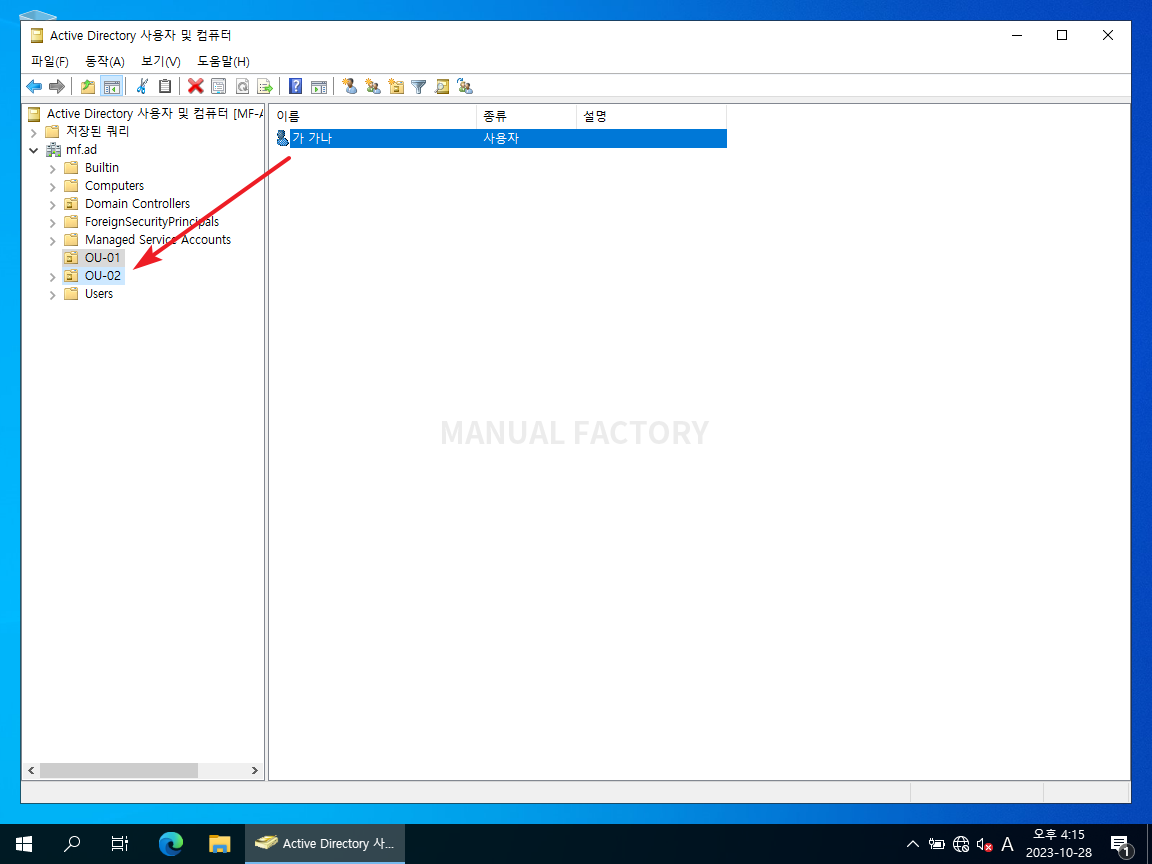This screenshot has width=1152, height=864.
Task: Click the muted volume tray icon
Action: coord(984,844)
